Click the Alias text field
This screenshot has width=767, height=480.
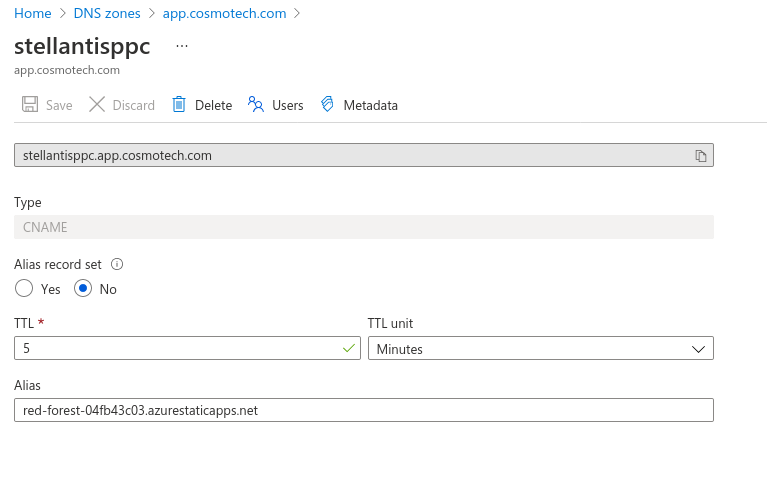click(x=363, y=410)
